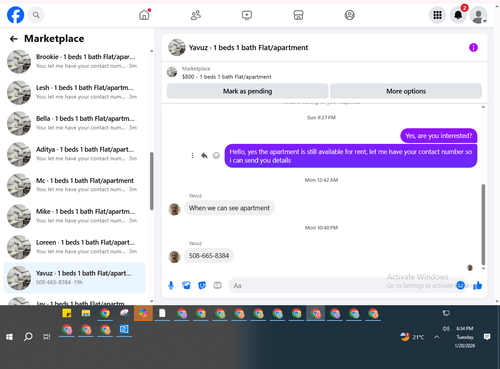
Task: Choose a sticker with the sticker icon
Action: coord(202,285)
